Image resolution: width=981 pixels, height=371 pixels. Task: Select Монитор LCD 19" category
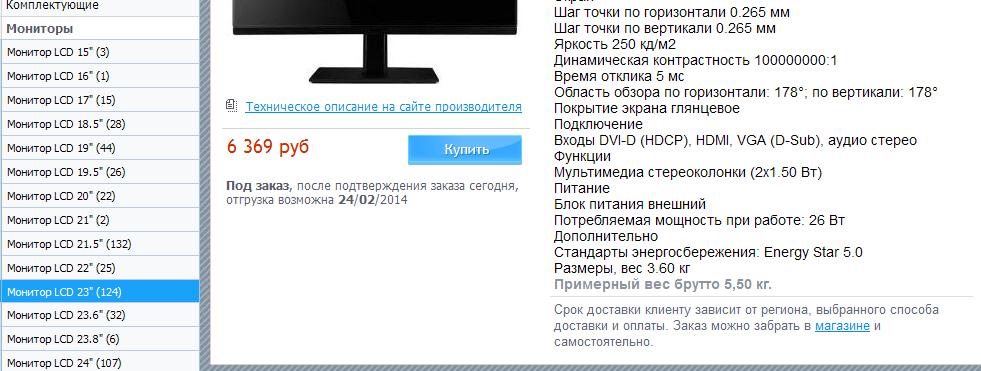click(100, 148)
